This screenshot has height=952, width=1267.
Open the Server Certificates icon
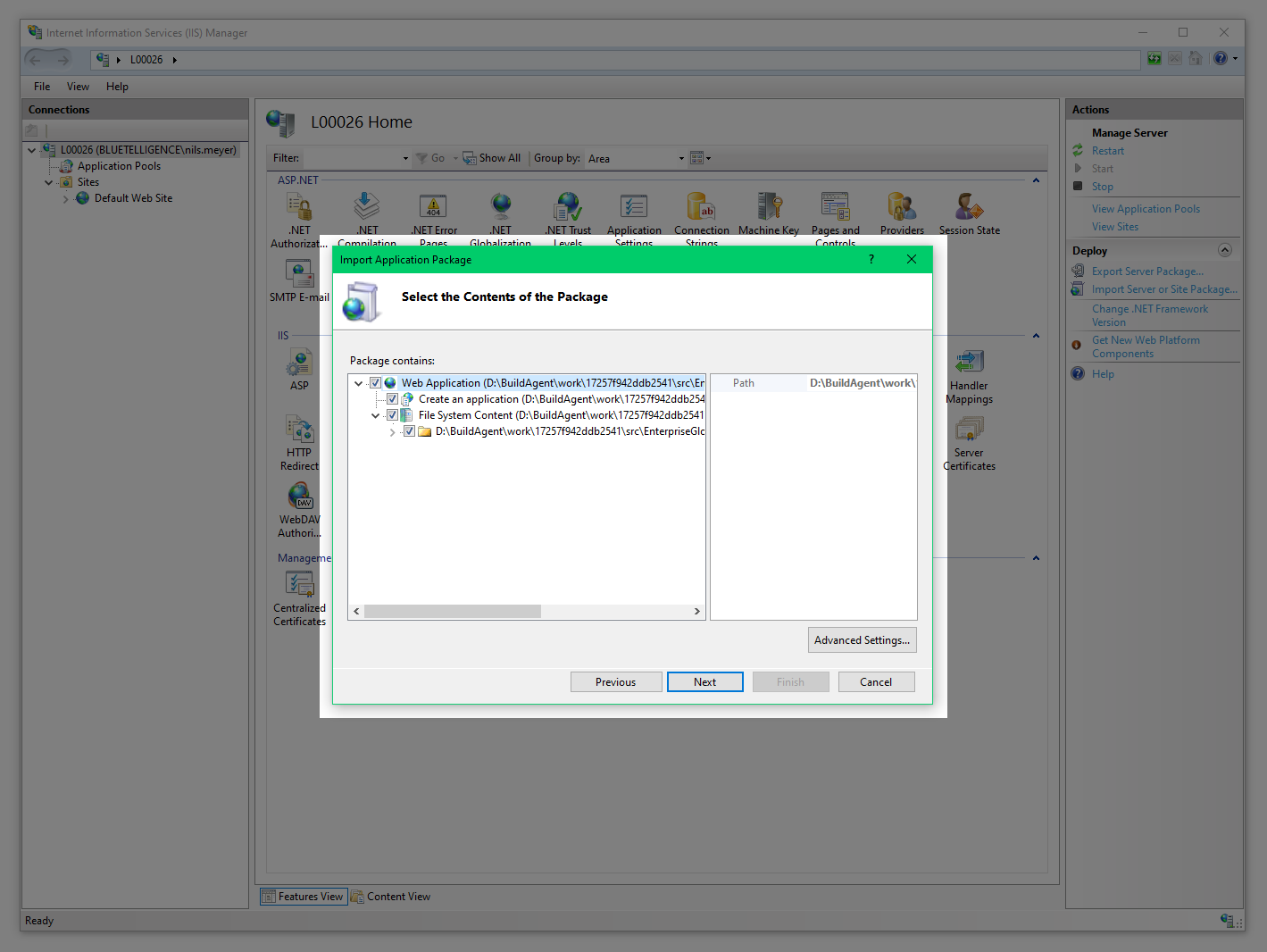[x=969, y=430]
